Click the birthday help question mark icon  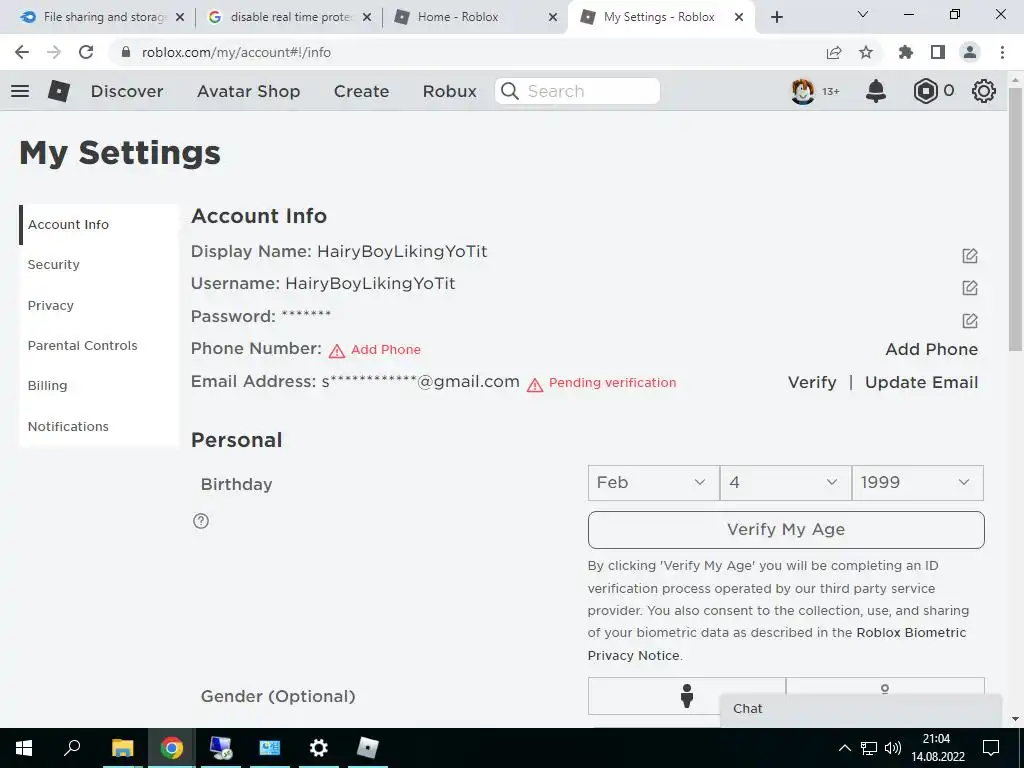pyautogui.click(x=201, y=520)
